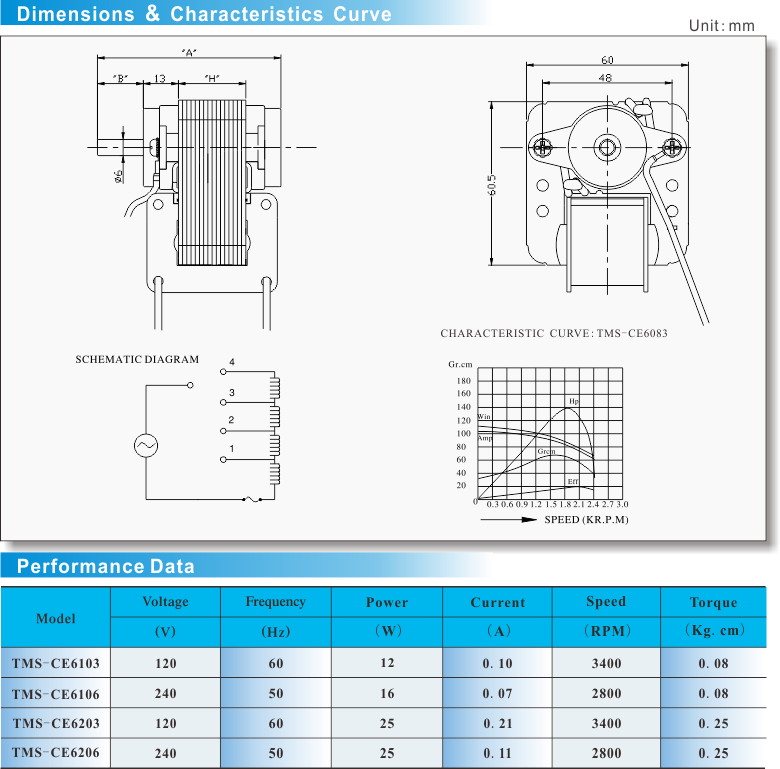Click the Unit: mm label

tap(721, 25)
